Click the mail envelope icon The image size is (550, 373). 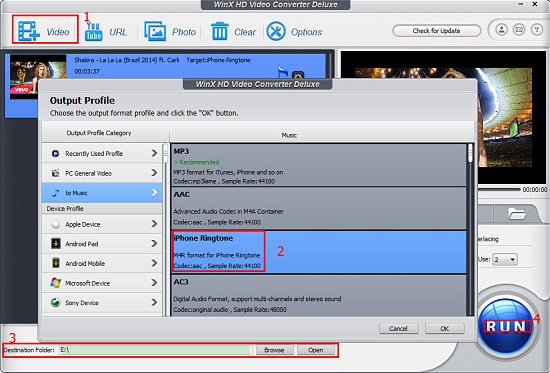click(519, 29)
